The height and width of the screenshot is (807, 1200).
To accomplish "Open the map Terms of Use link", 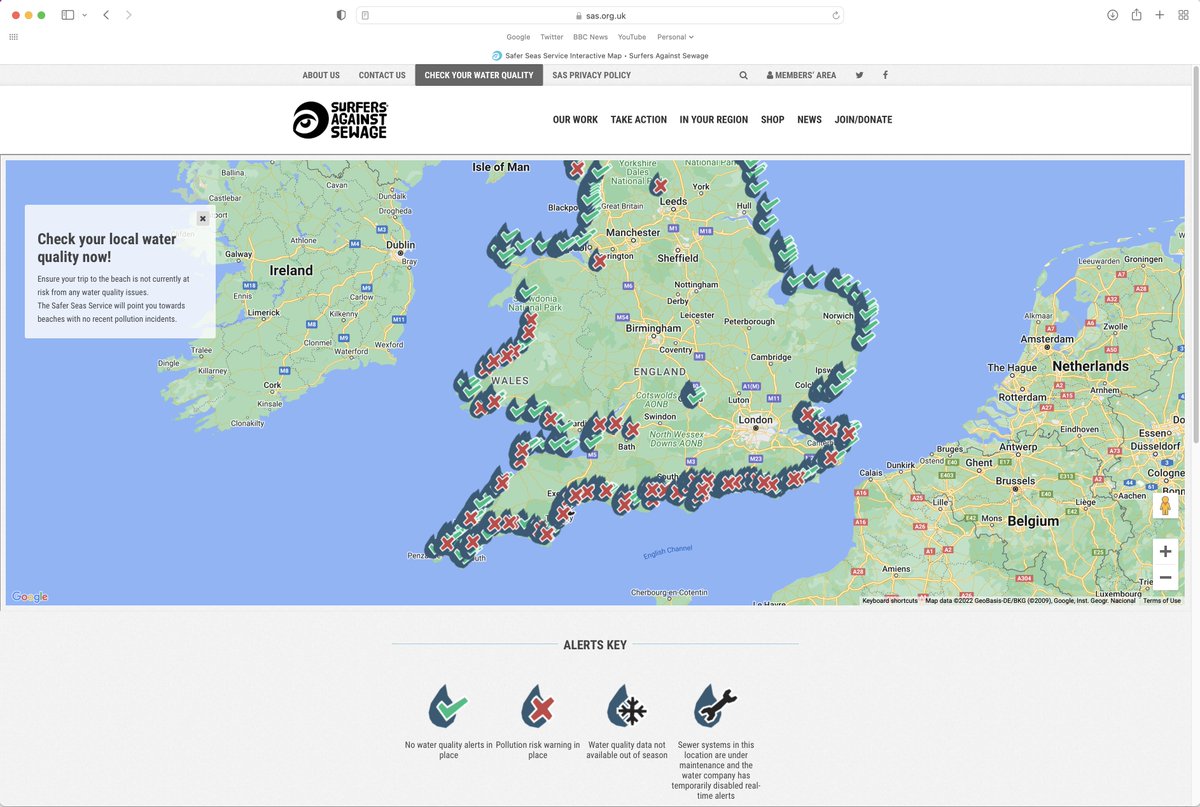I will [1162, 601].
